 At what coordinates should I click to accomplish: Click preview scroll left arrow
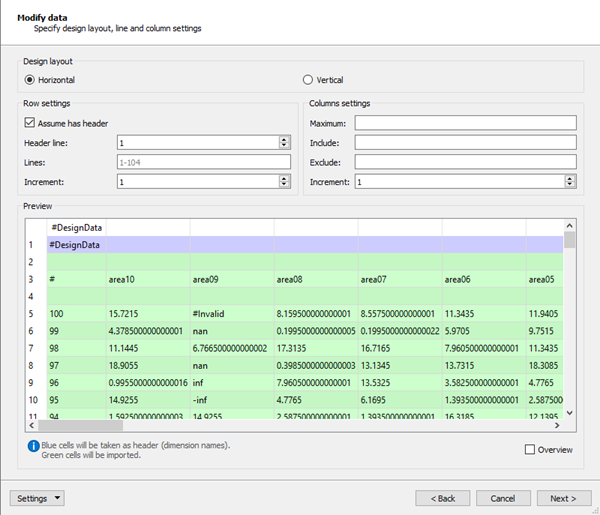pyautogui.click(x=32, y=425)
